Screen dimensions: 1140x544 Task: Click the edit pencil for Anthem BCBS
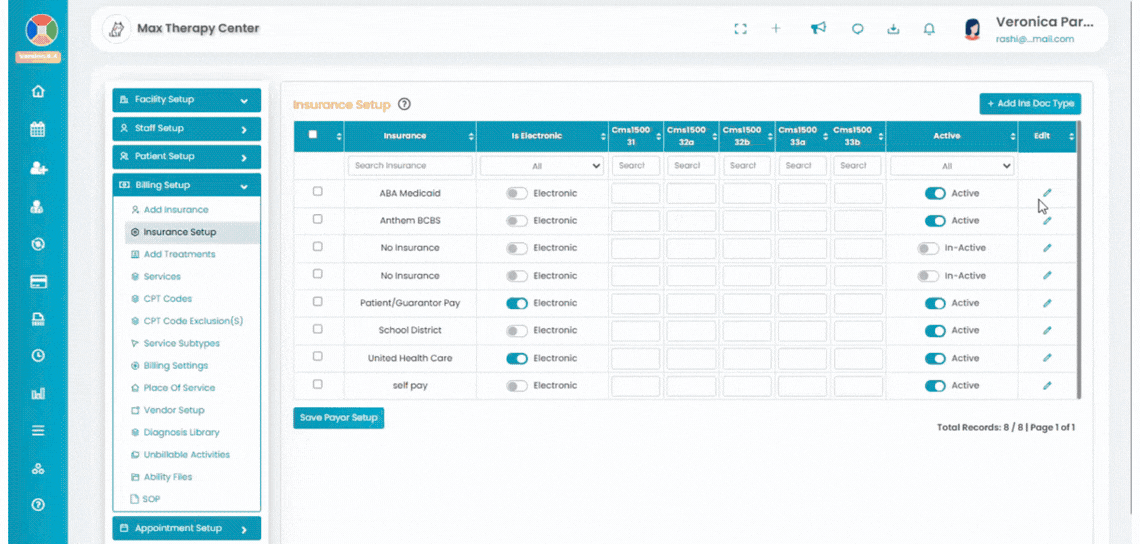(1047, 221)
